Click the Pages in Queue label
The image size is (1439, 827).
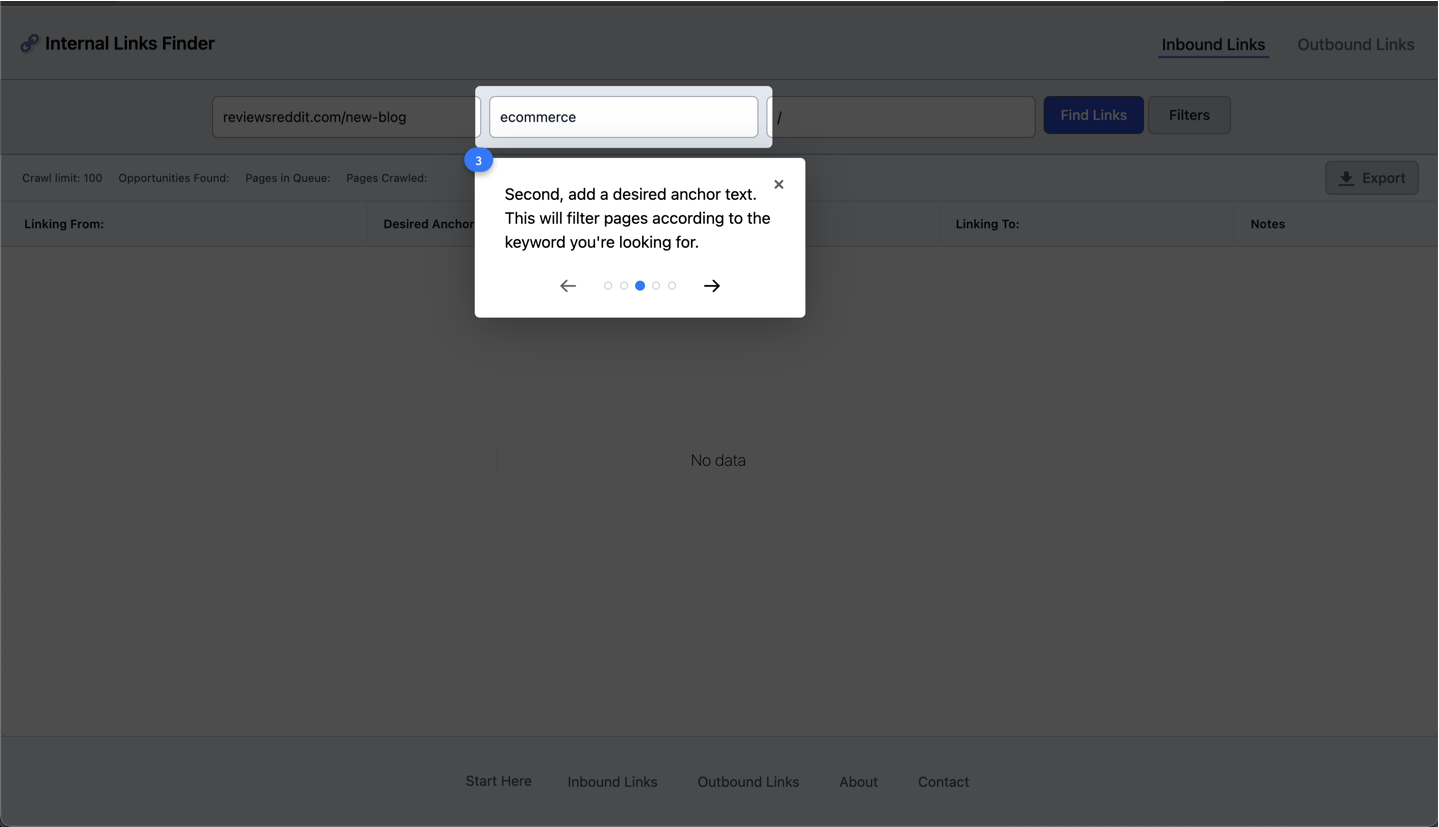[287, 178]
